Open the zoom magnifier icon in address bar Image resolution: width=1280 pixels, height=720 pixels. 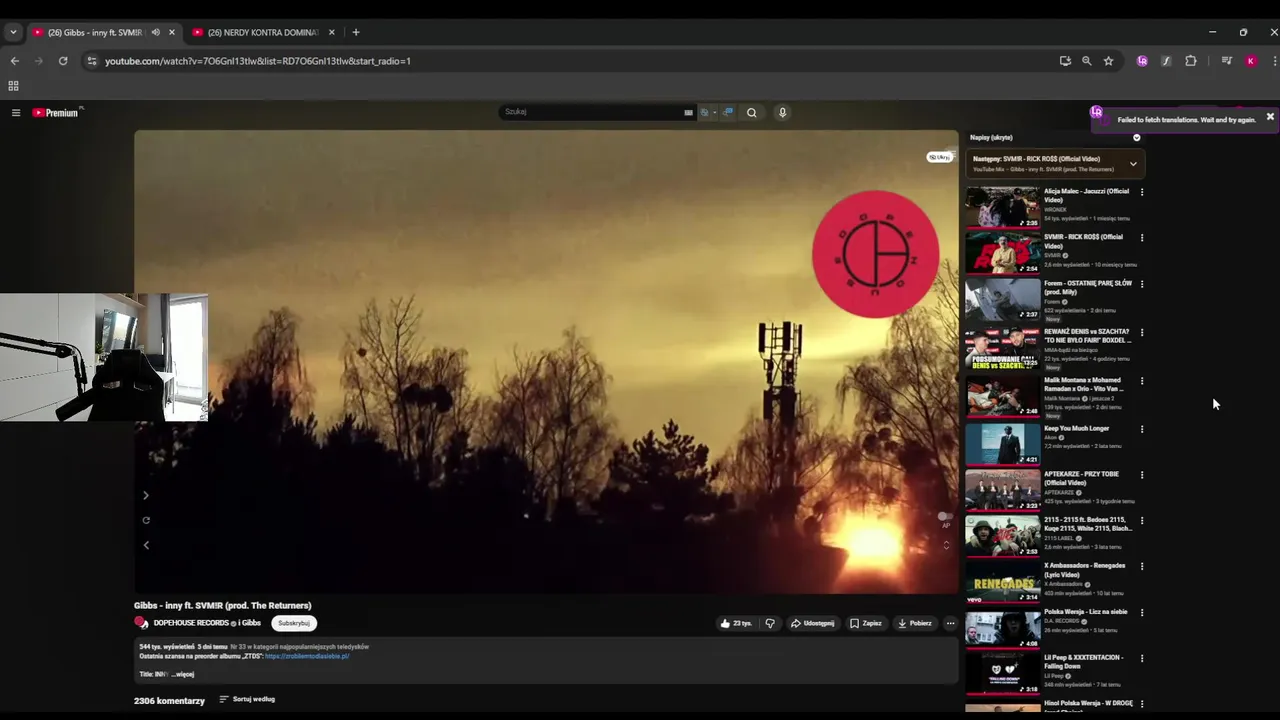pyautogui.click(x=1087, y=61)
